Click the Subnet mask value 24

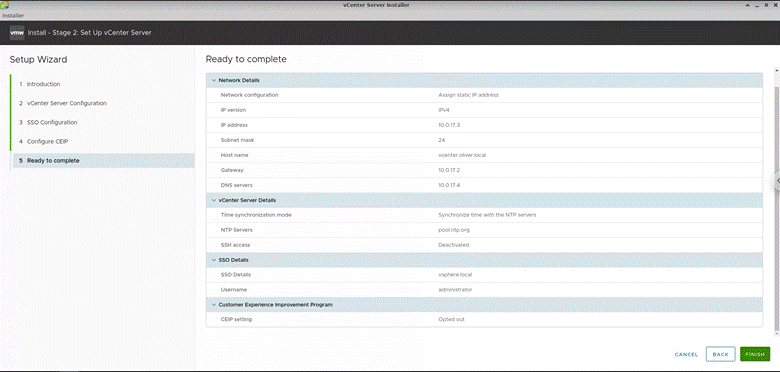pyautogui.click(x=442, y=140)
